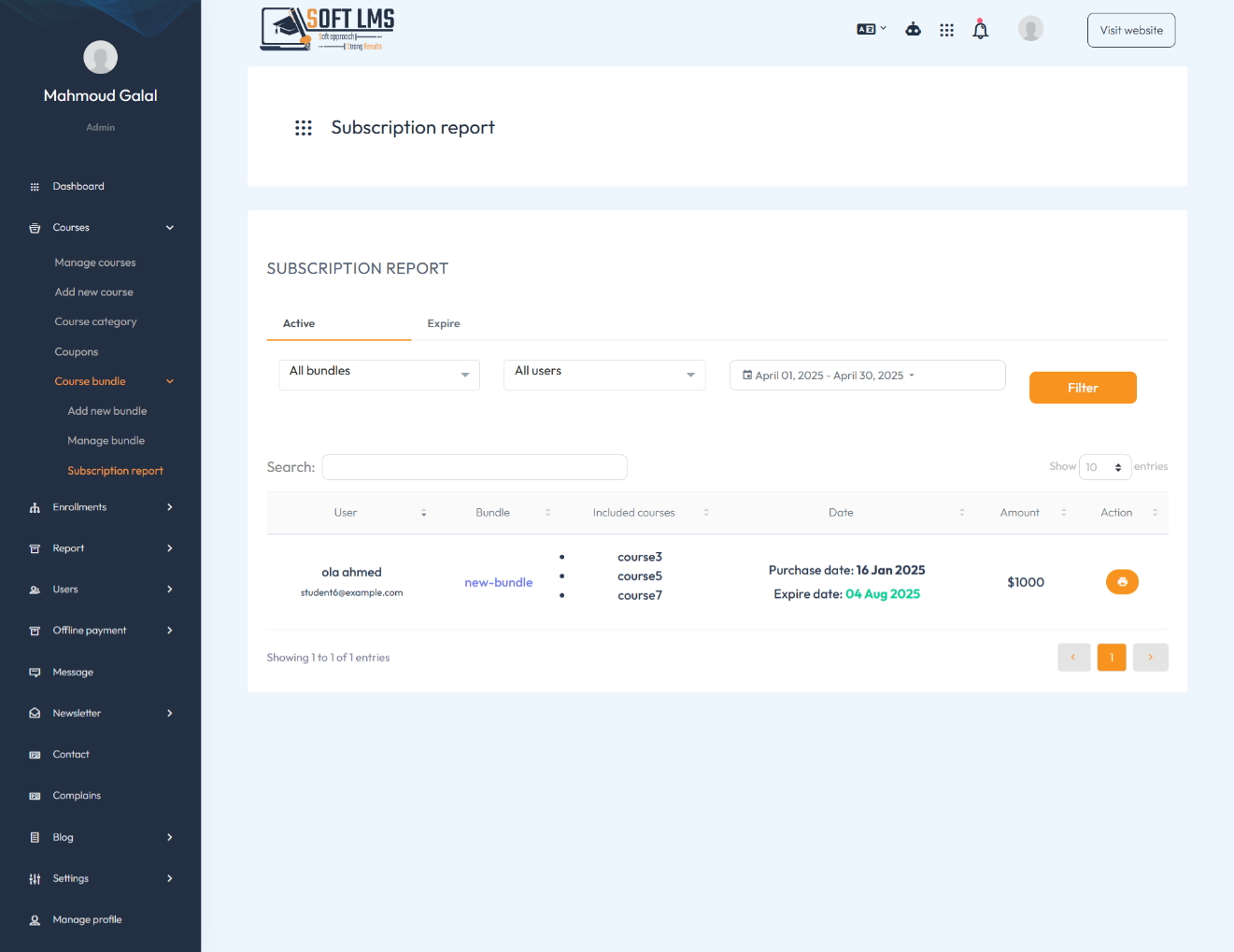Screen dimensions: 1234x952
Task: Change the Show entries count selector
Action: click(1105, 467)
